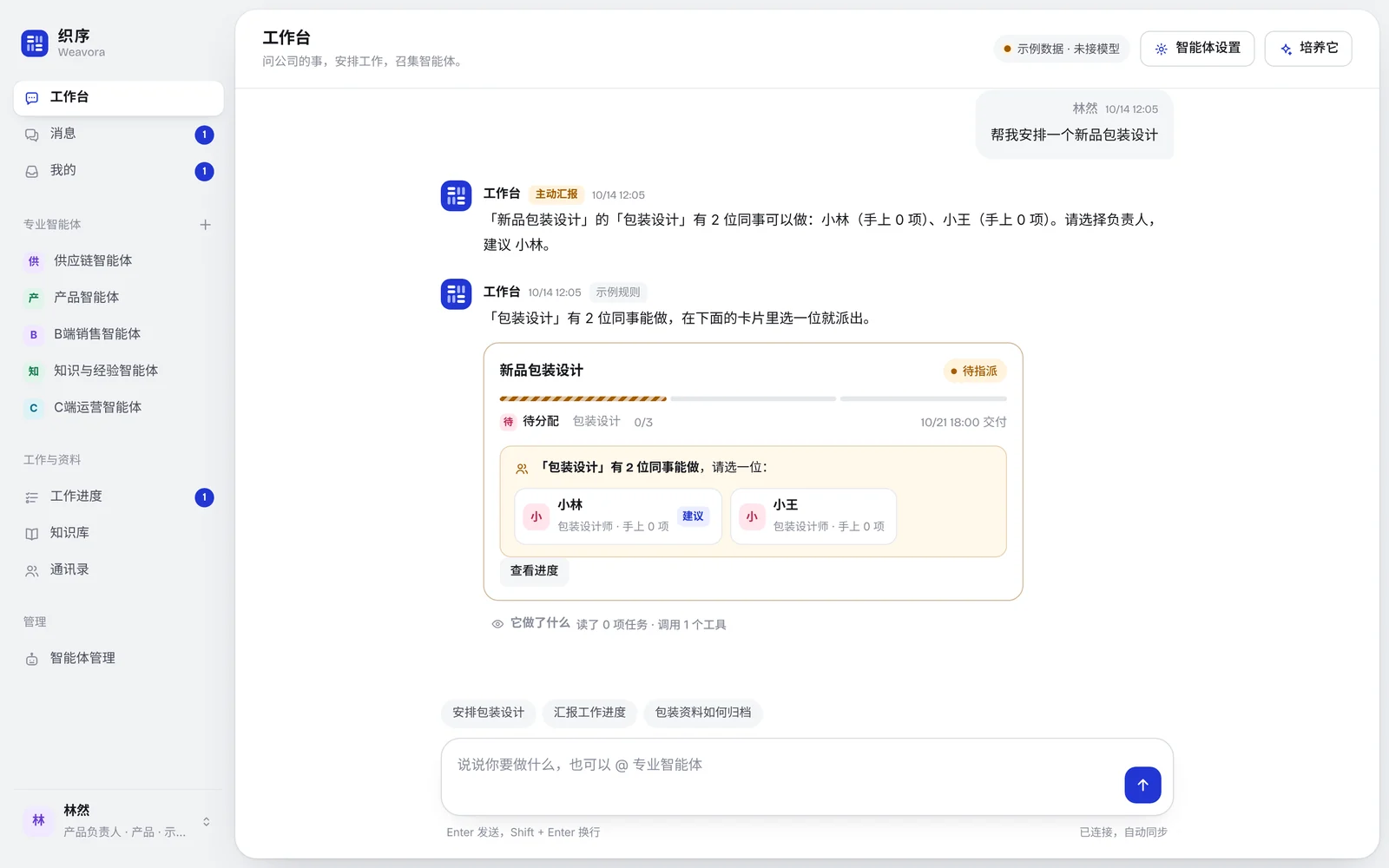
Task: Expand 它做了什么 details
Action: pyautogui.click(x=609, y=623)
